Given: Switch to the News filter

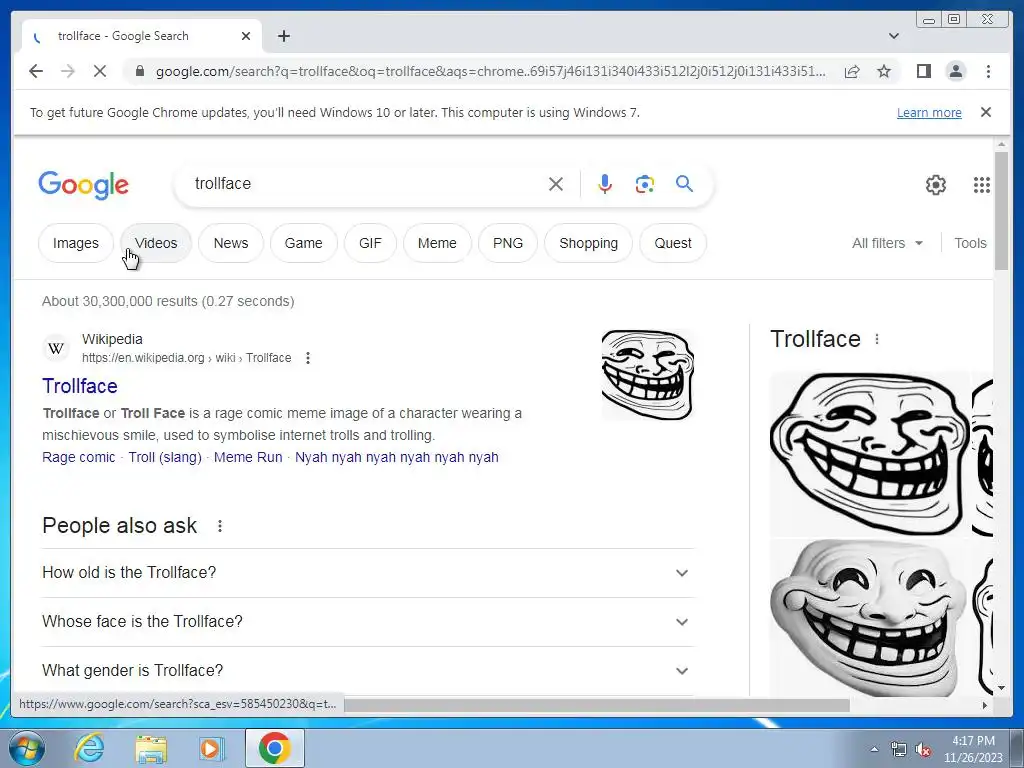Looking at the screenshot, I should (231, 243).
